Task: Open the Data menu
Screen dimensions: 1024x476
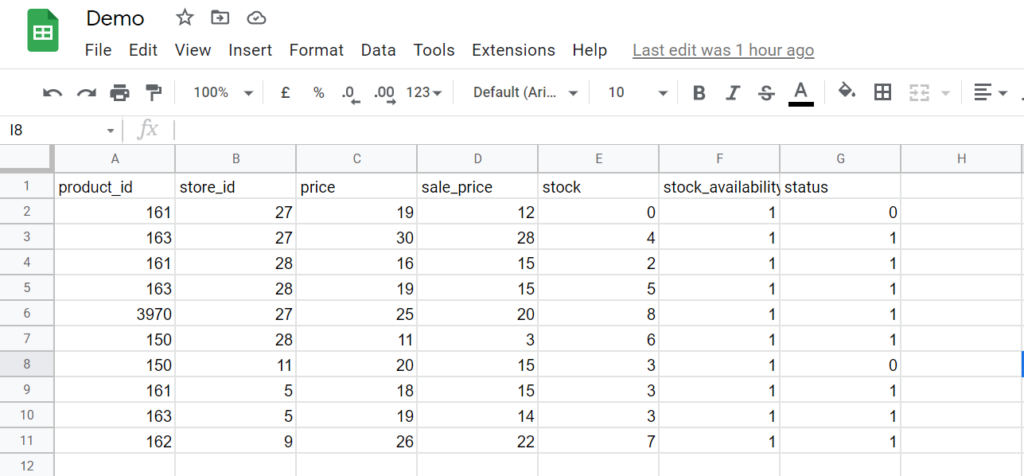Action: (378, 50)
